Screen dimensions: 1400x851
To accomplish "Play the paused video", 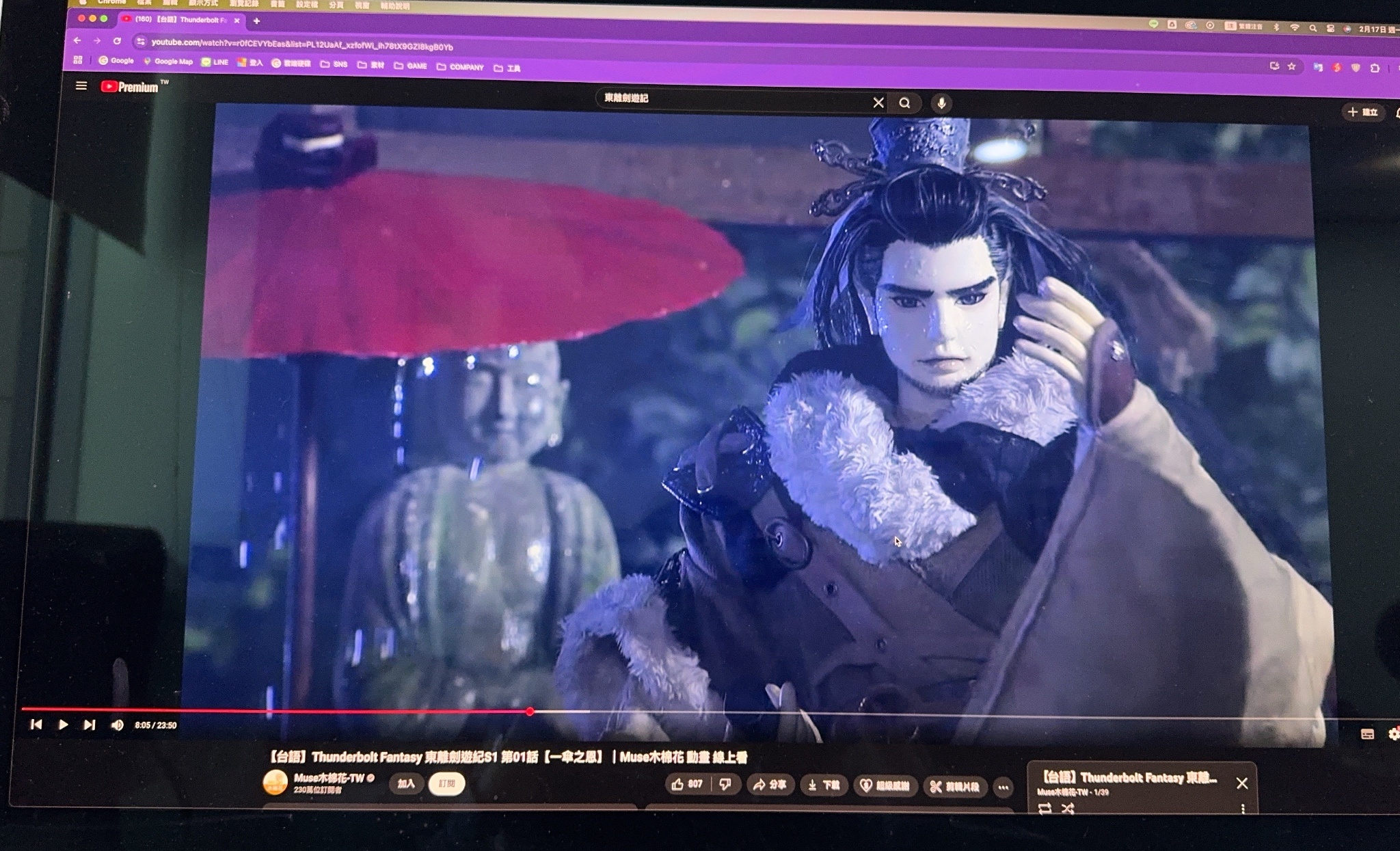I will 63,725.
